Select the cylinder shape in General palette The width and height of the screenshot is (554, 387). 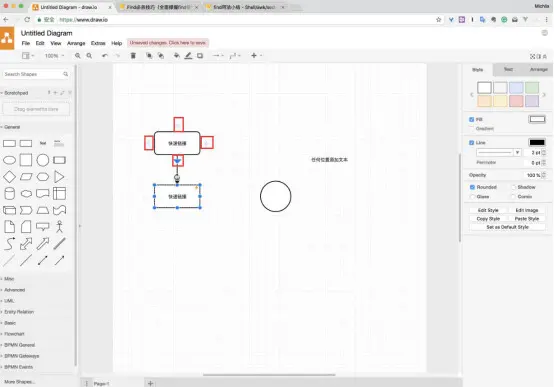(10, 194)
